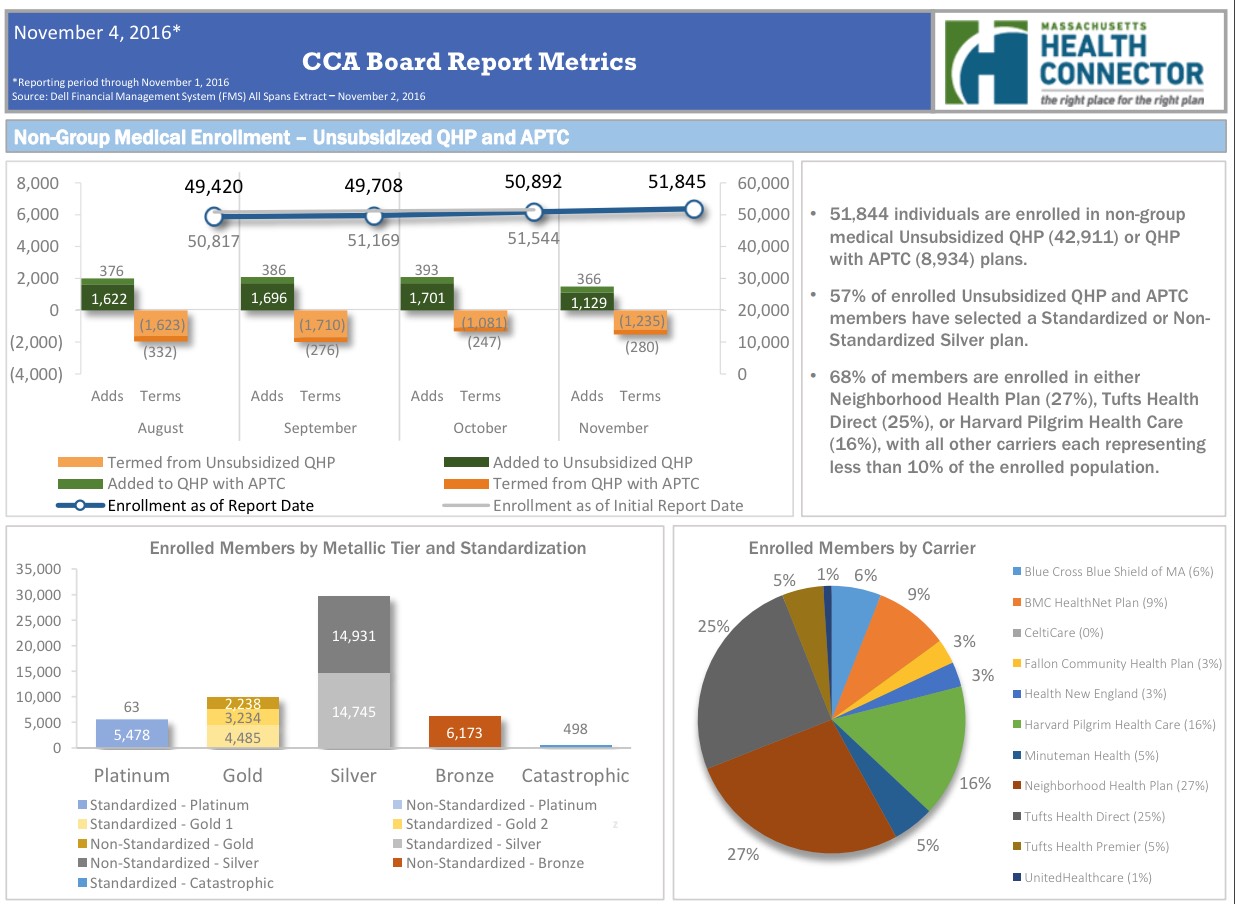This screenshot has height=904, width=1235.
Task: Click the Blue Cross Blue Shield legend swatch
Action: click(x=1017, y=571)
